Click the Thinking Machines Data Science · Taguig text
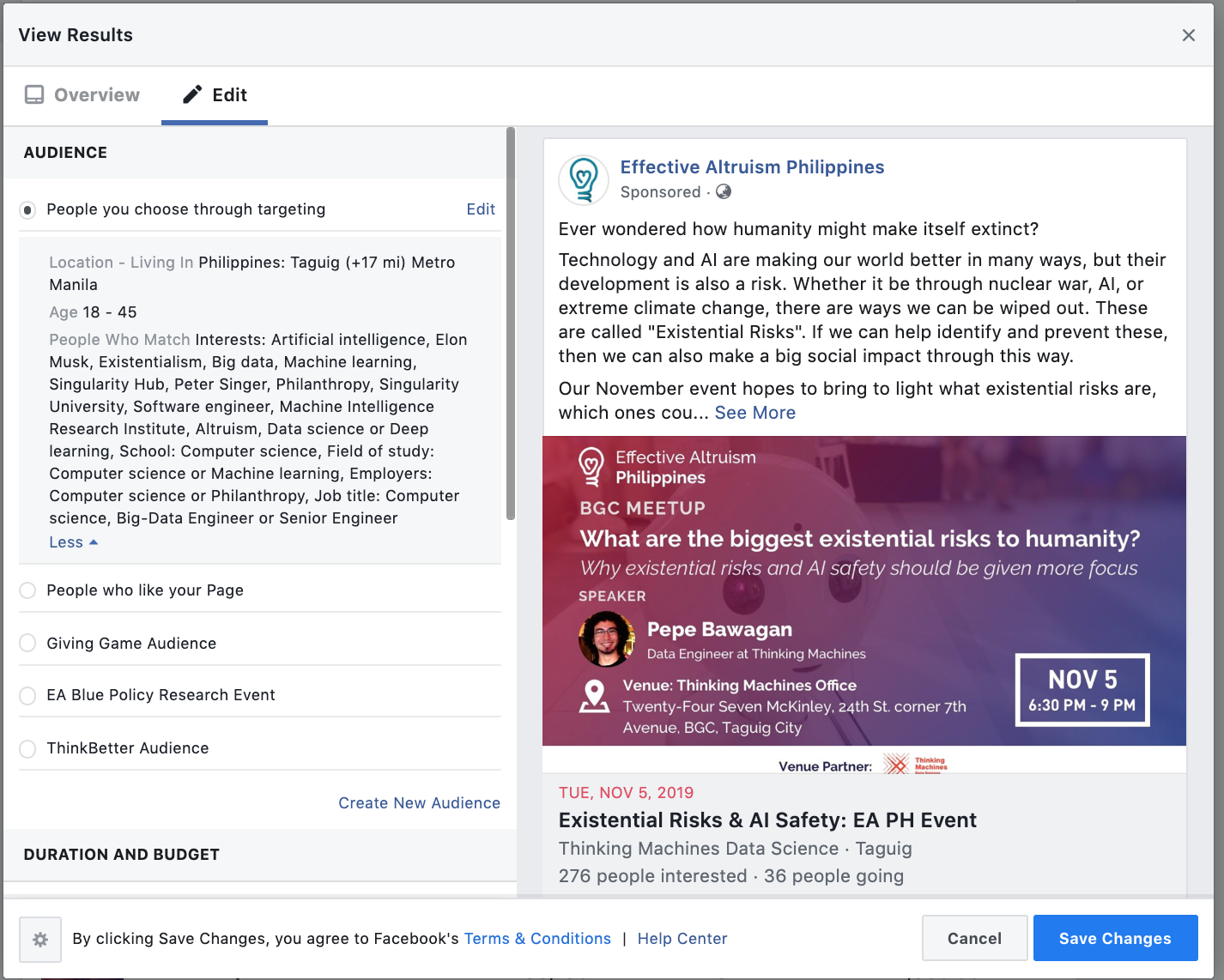Viewport: 1224px width, 980px height. click(x=735, y=849)
